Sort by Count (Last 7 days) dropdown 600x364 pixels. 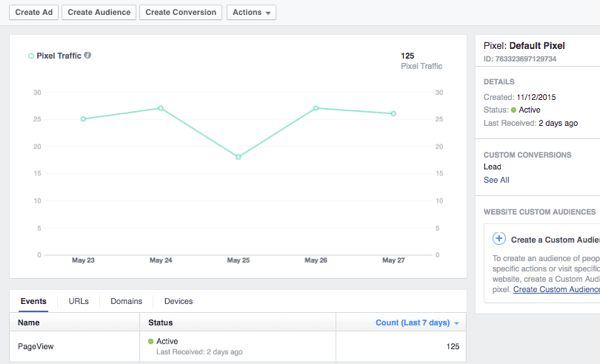click(417, 323)
